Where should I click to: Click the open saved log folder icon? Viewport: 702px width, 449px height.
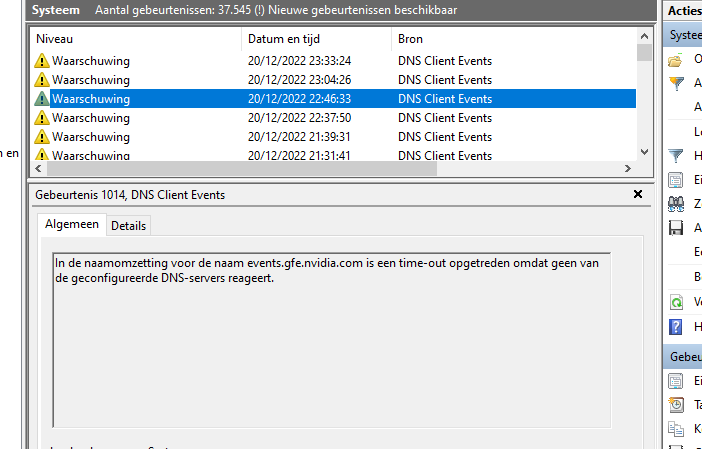click(676, 59)
